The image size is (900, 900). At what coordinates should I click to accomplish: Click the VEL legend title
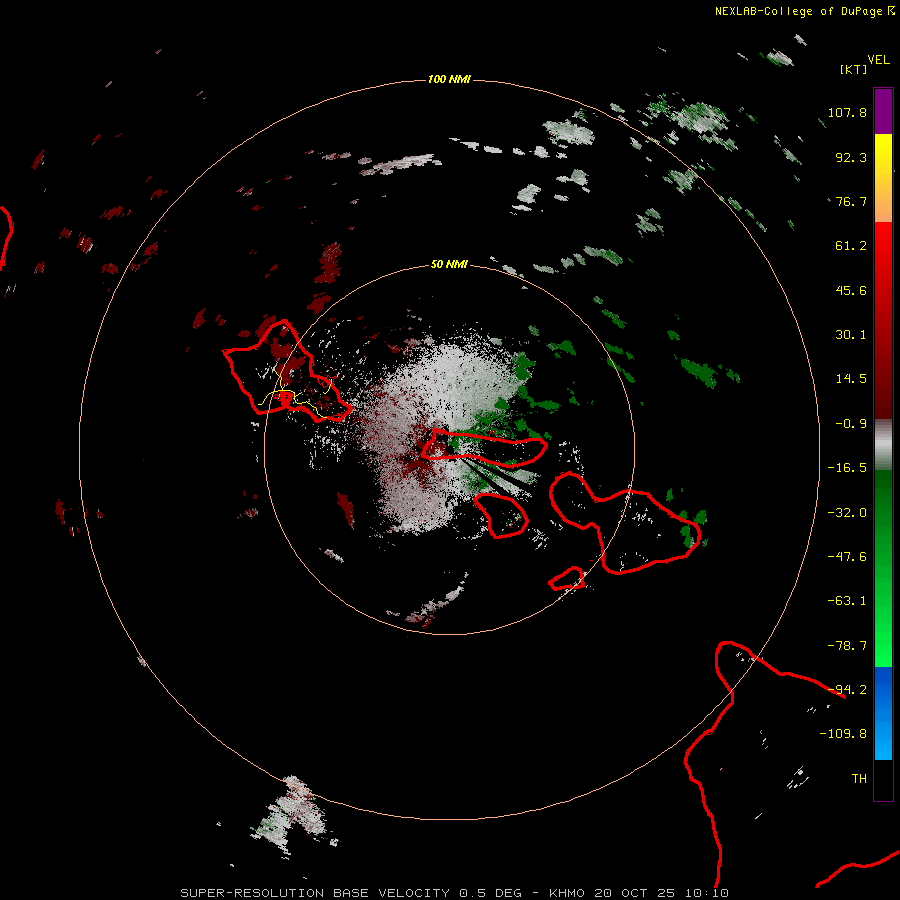878,60
